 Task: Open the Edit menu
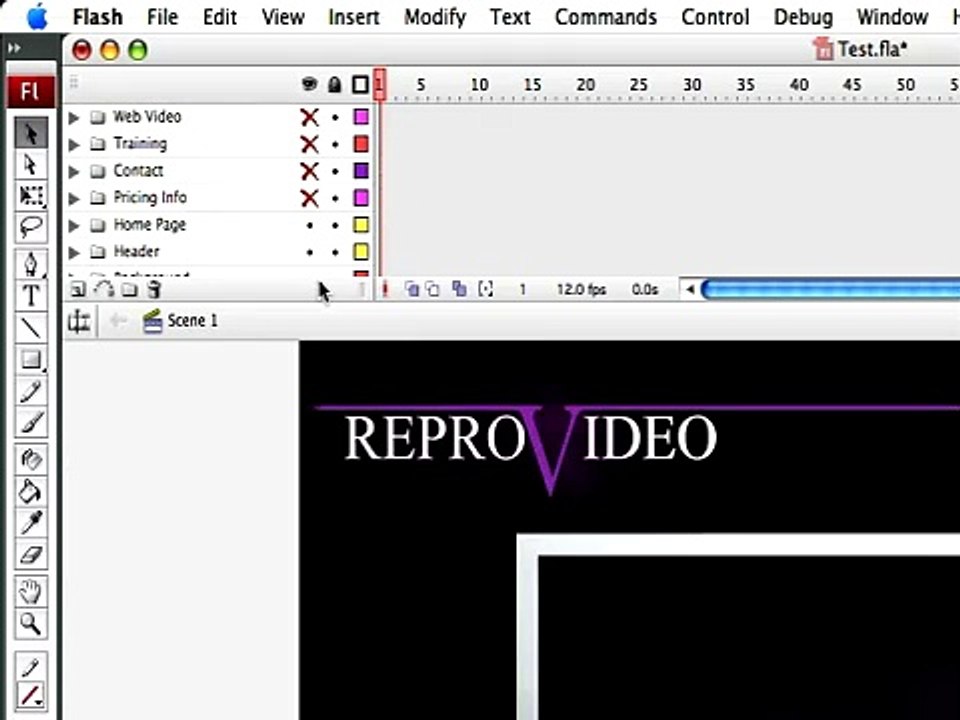tap(220, 17)
